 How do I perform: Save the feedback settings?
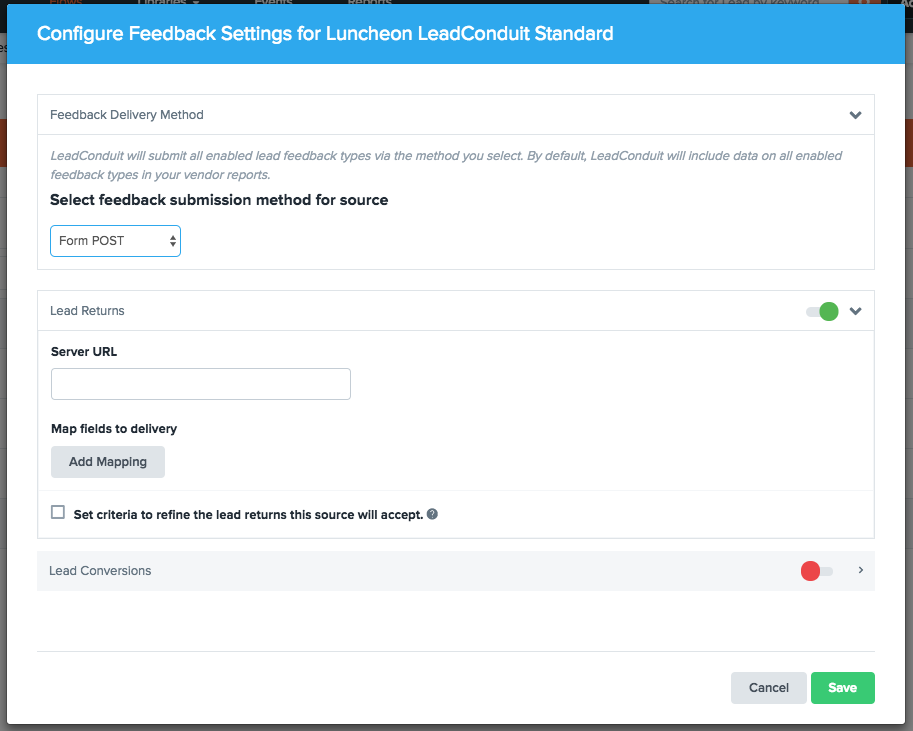click(843, 688)
